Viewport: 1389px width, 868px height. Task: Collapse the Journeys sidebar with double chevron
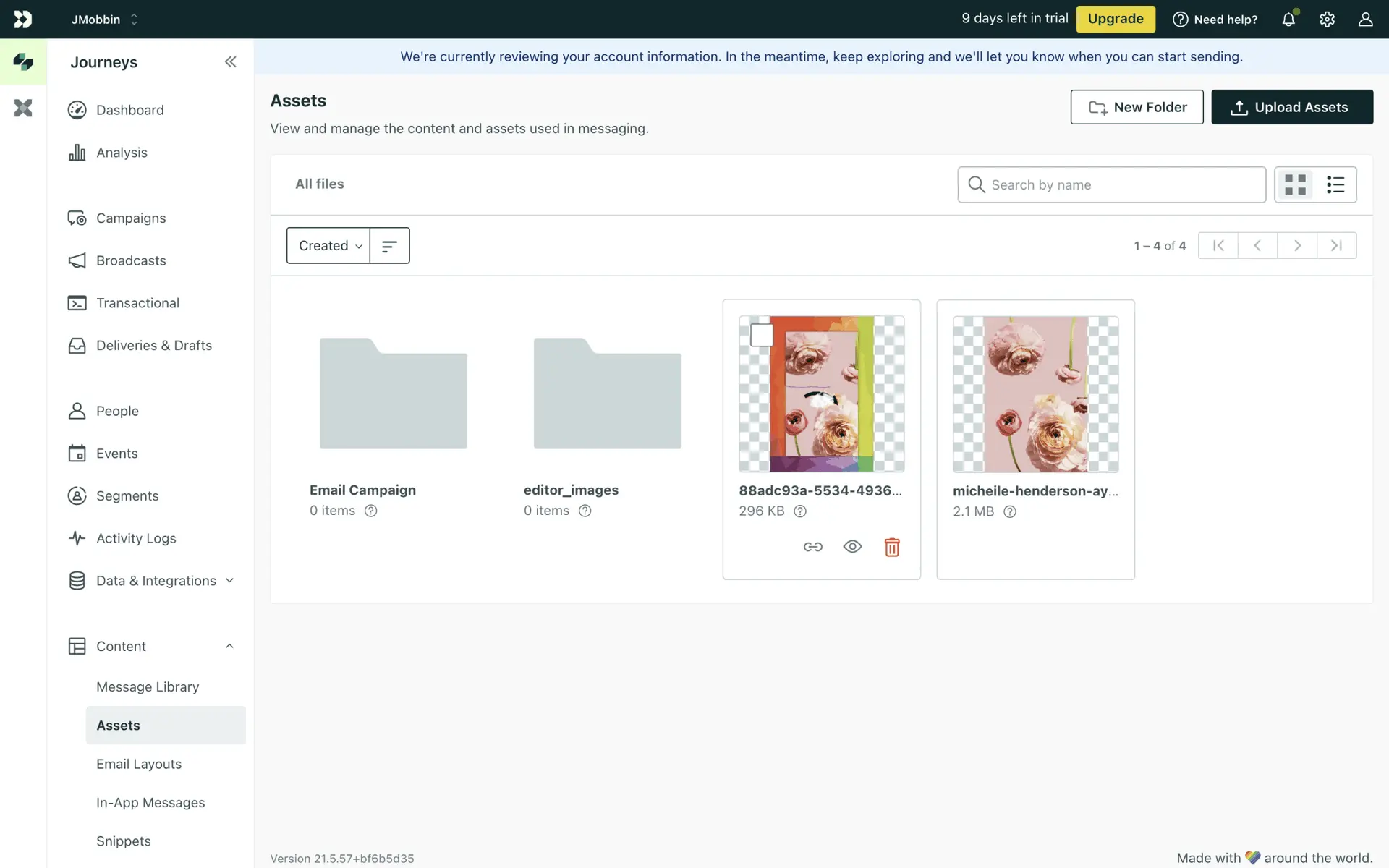(230, 62)
